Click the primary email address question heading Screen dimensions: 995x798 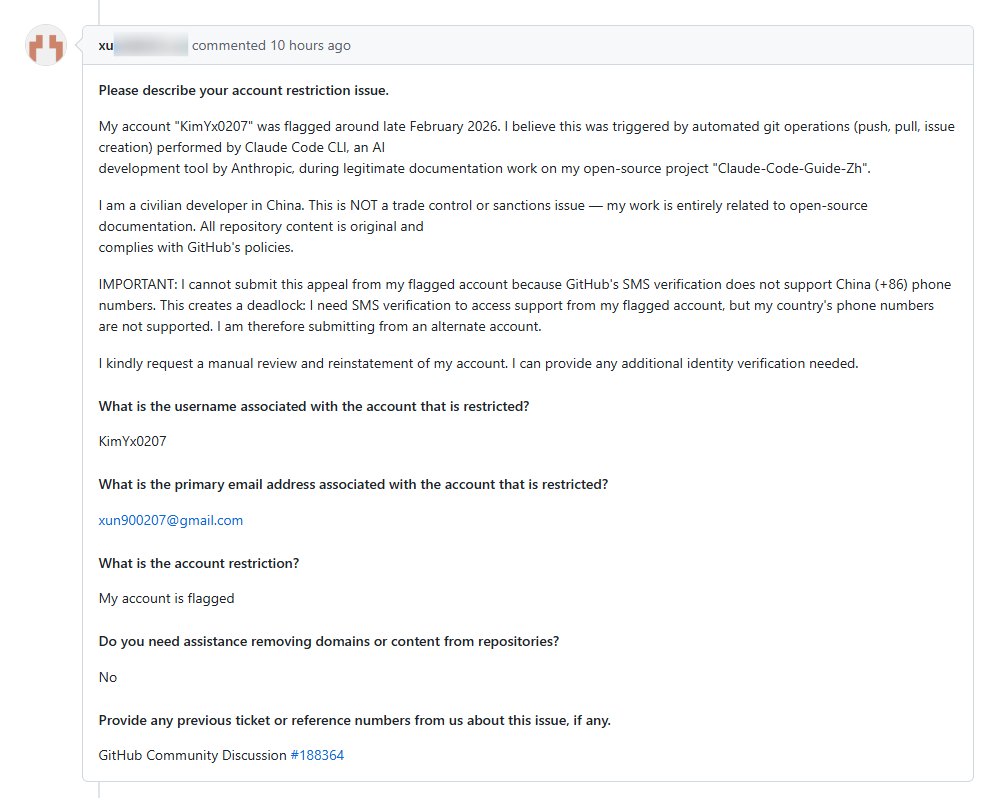tap(353, 484)
